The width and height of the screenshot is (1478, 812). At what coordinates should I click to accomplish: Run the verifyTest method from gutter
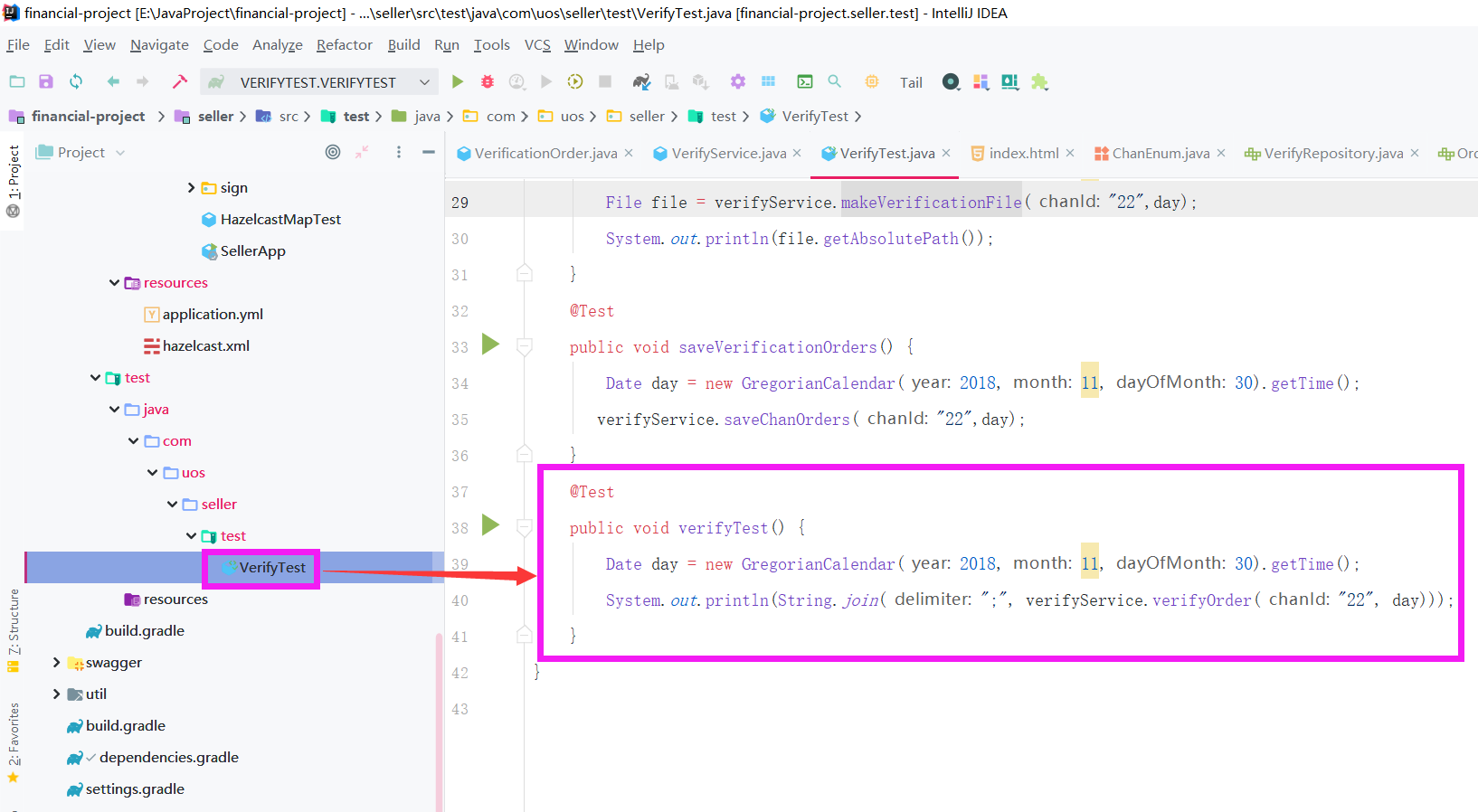click(491, 524)
